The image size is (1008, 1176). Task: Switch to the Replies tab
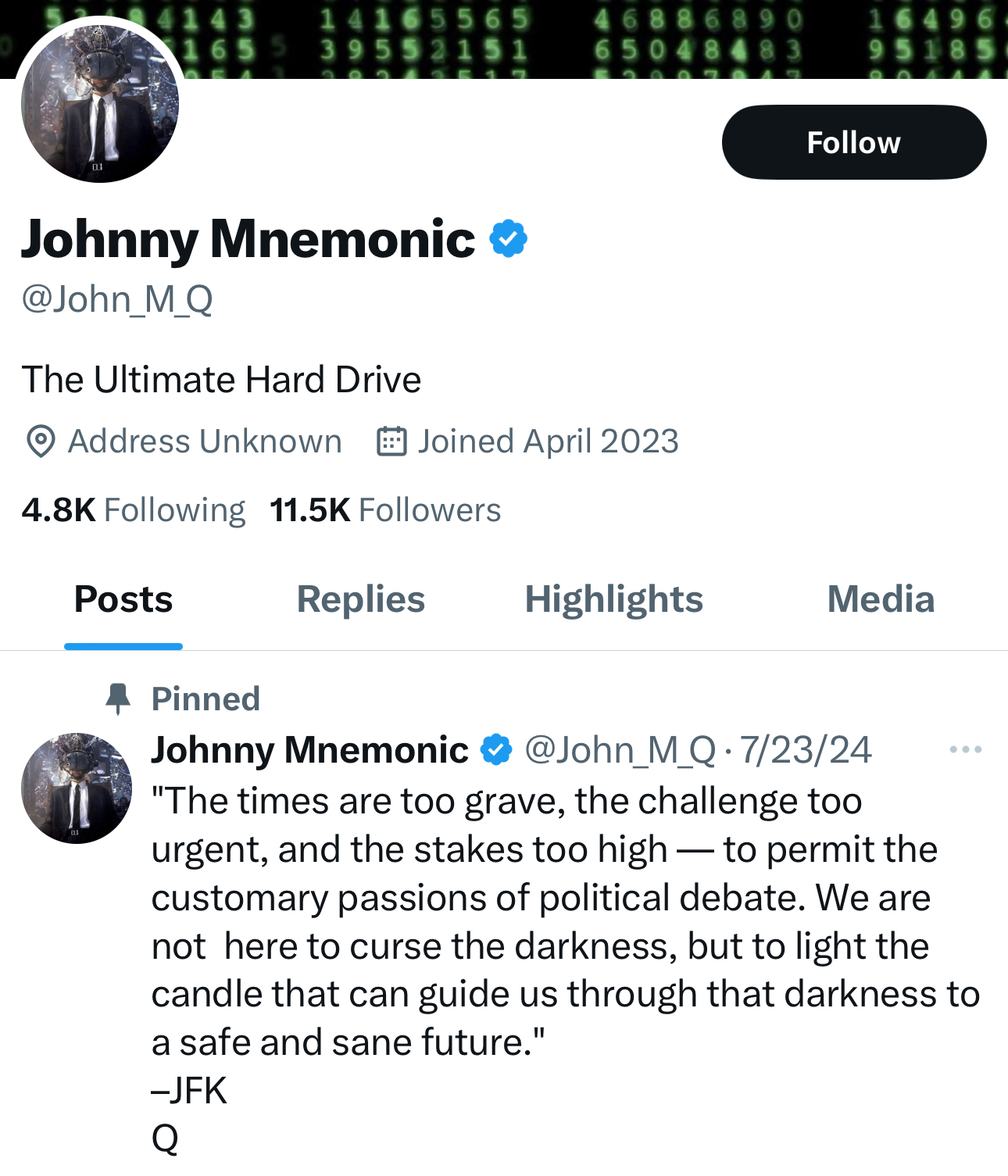point(360,600)
